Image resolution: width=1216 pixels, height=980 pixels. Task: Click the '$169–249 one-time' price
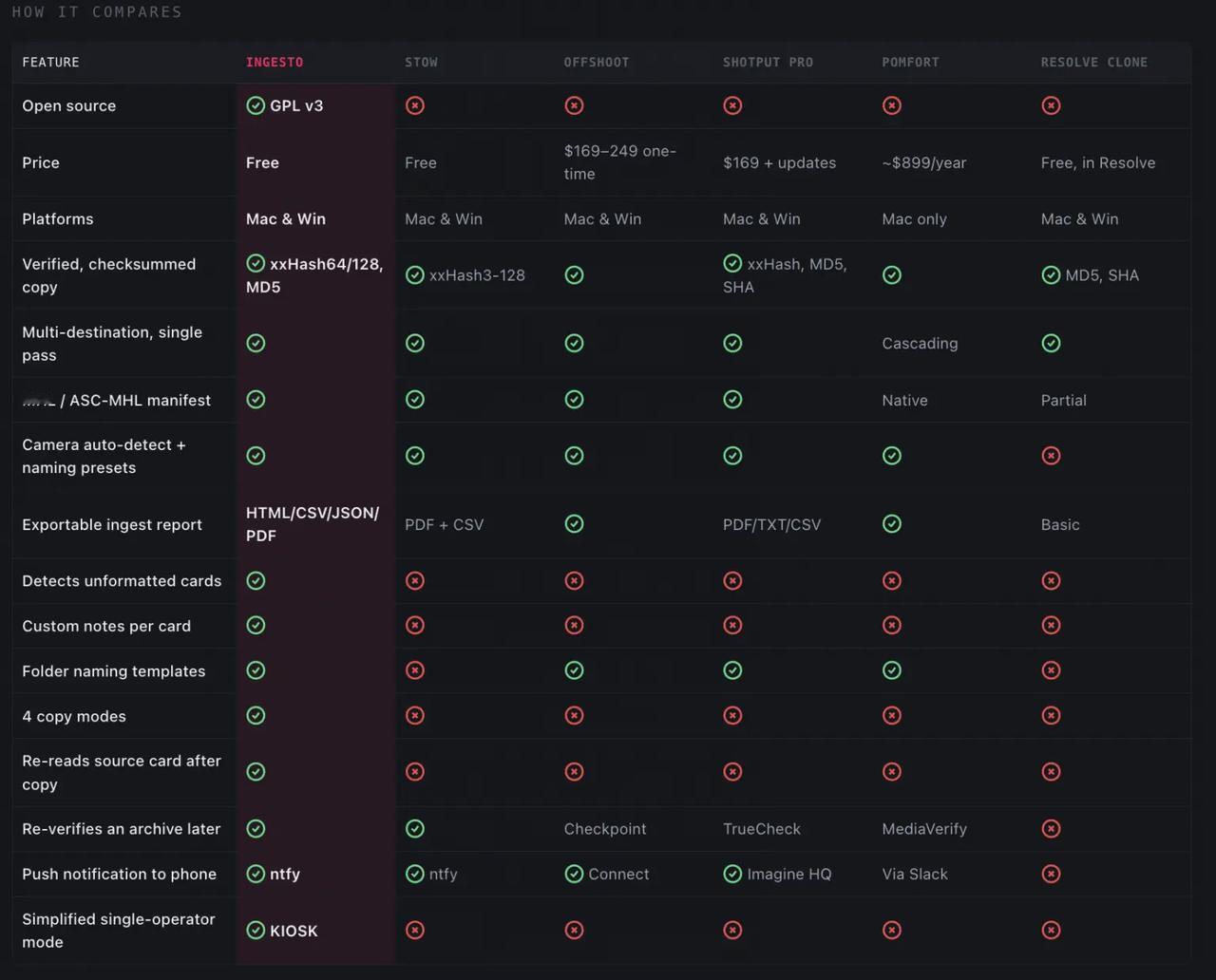click(620, 162)
